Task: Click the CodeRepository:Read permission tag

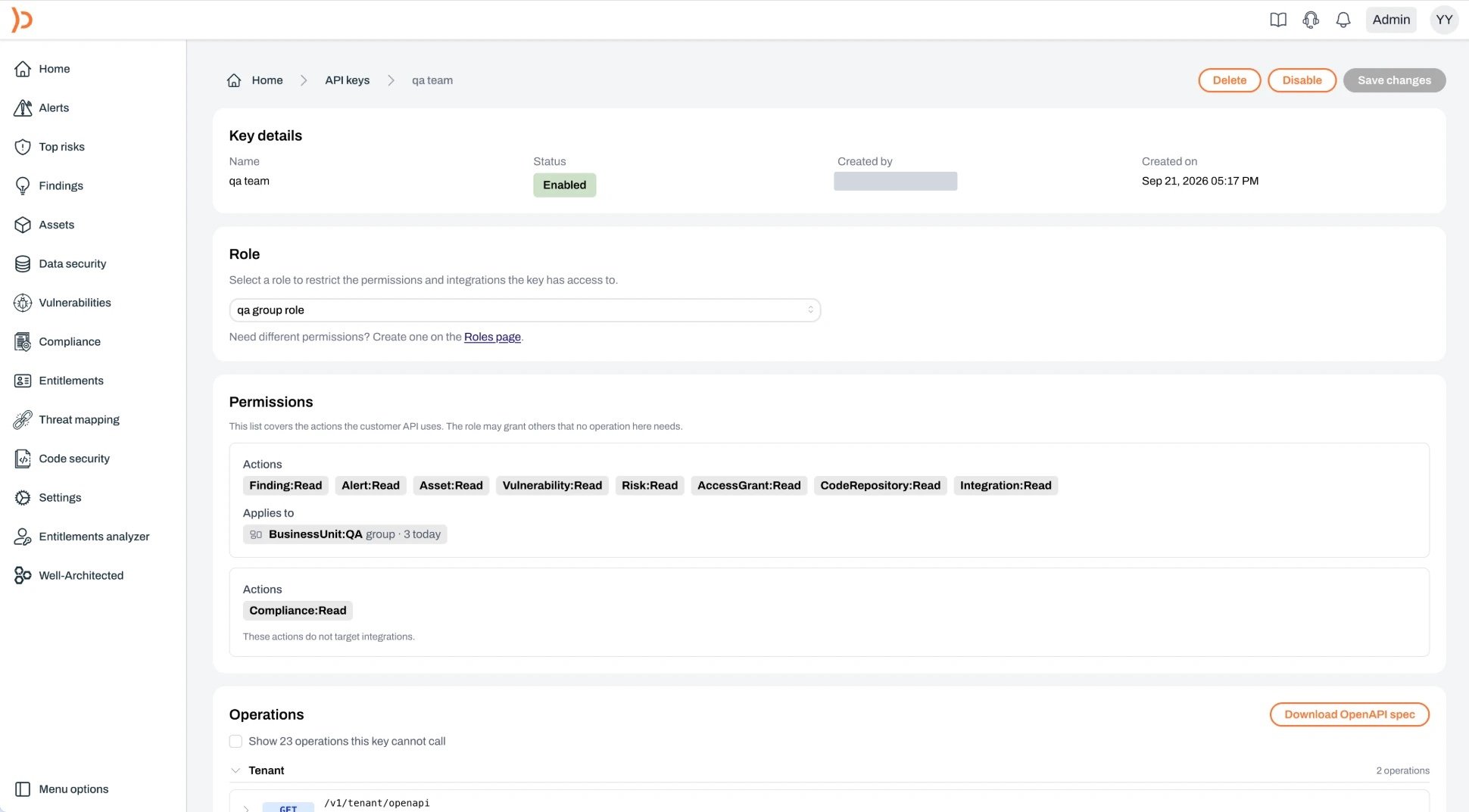Action: (x=880, y=486)
